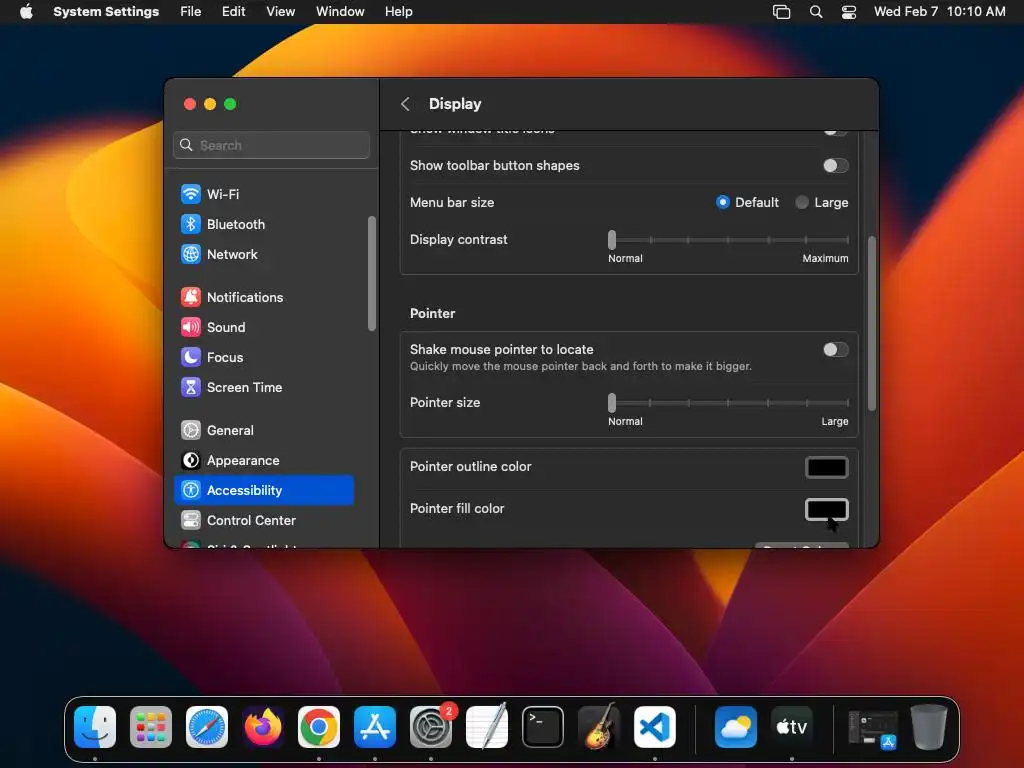
Task: Click the Search field in sidebar
Action: tap(272, 145)
